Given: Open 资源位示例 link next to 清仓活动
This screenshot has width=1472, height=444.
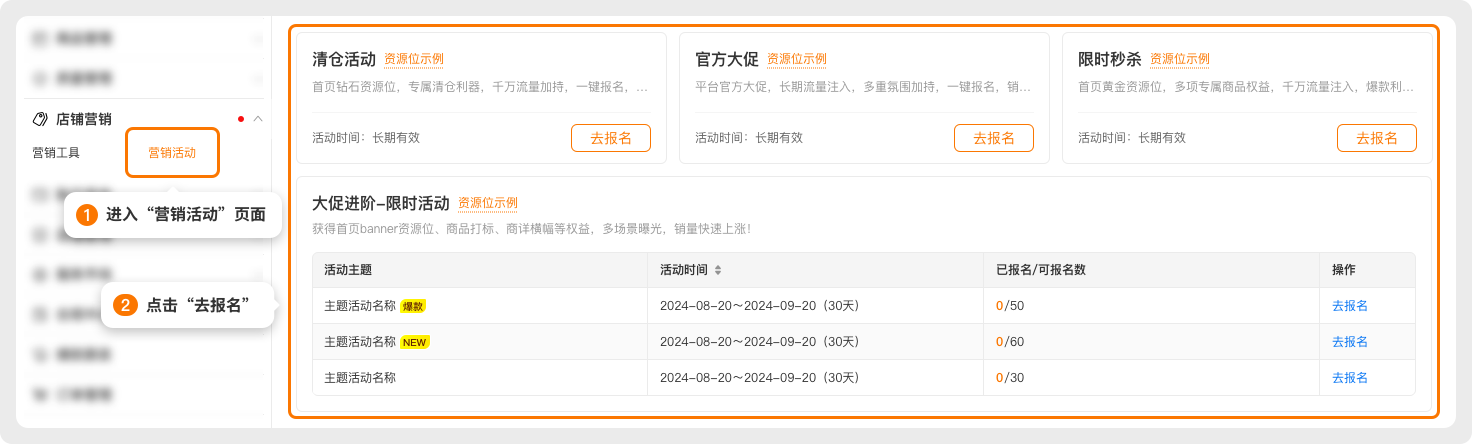Looking at the screenshot, I should [x=414, y=59].
